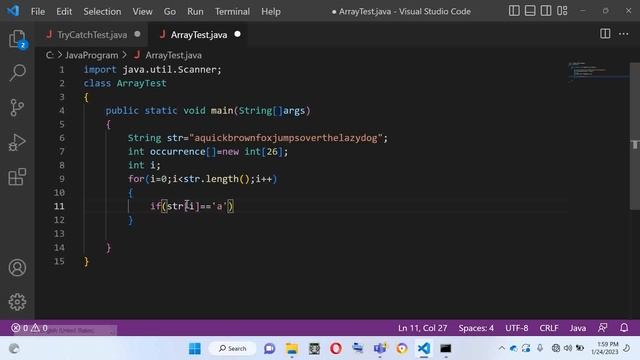This screenshot has width=640, height=360.
Task: Open File Explorer from taskbar
Action: click(x=292, y=349)
